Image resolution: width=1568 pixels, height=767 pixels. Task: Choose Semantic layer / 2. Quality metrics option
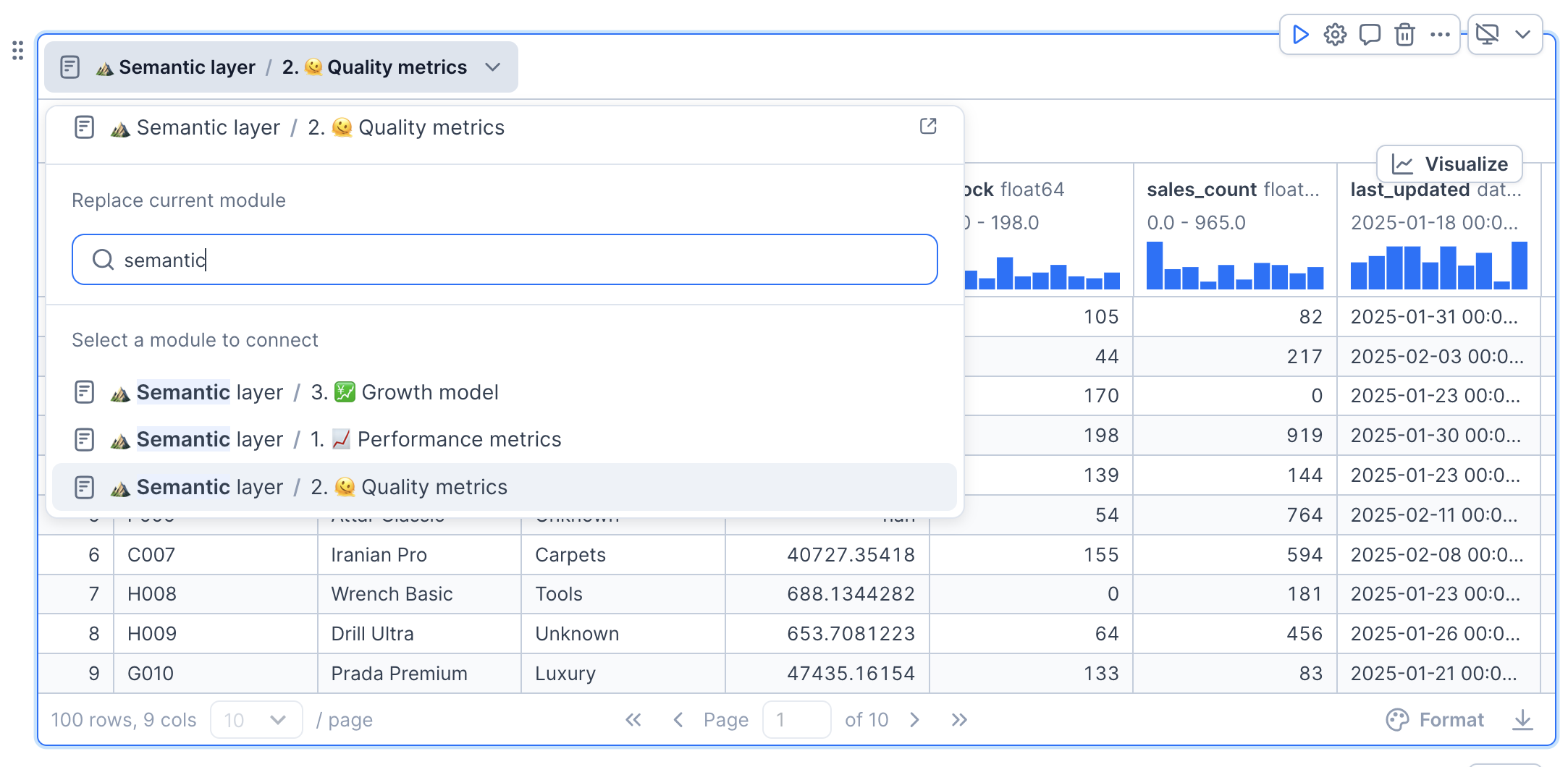[505, 487]
